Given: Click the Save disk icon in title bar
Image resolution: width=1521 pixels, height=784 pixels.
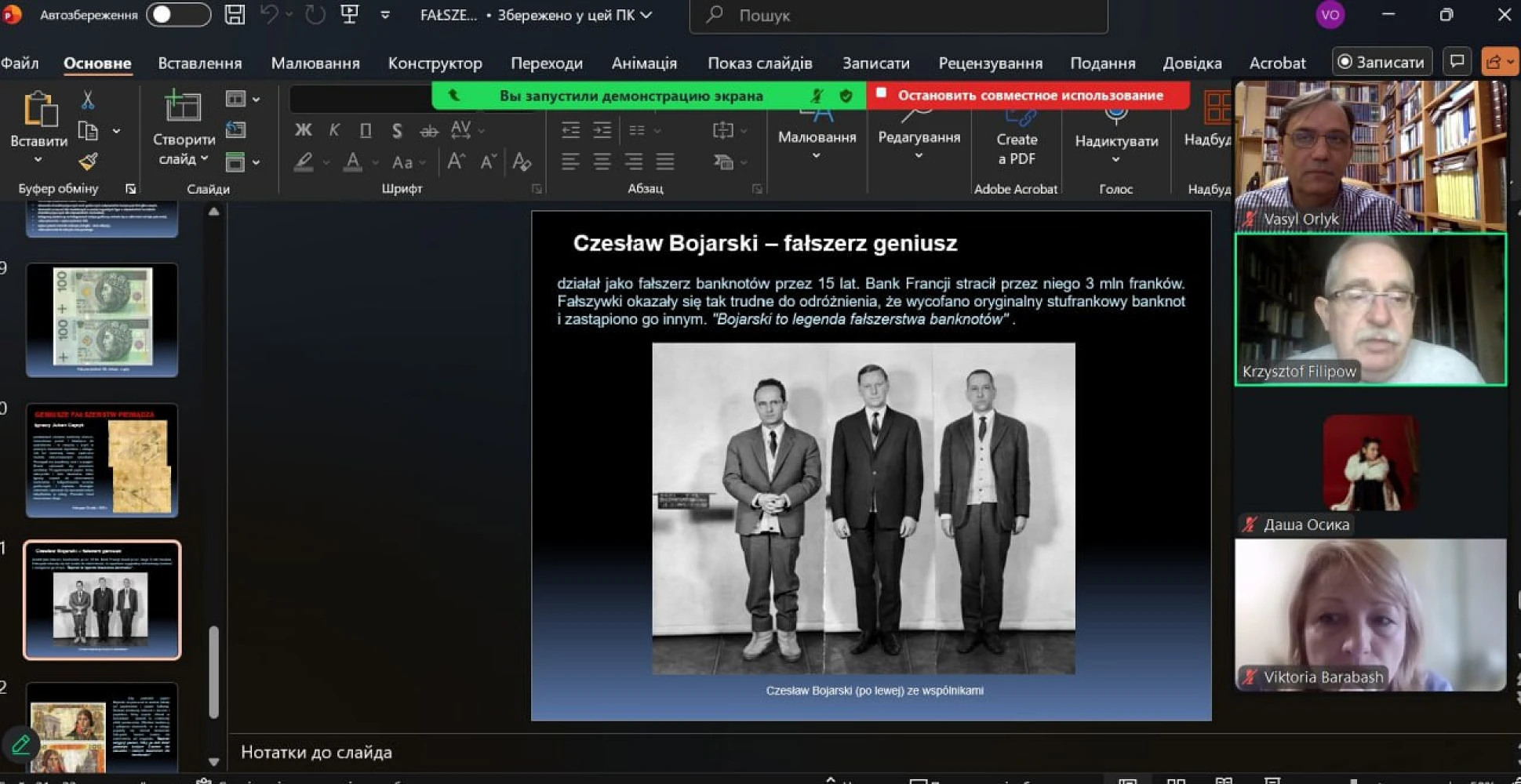Looking at the screenshot, I should coord(234,15).
